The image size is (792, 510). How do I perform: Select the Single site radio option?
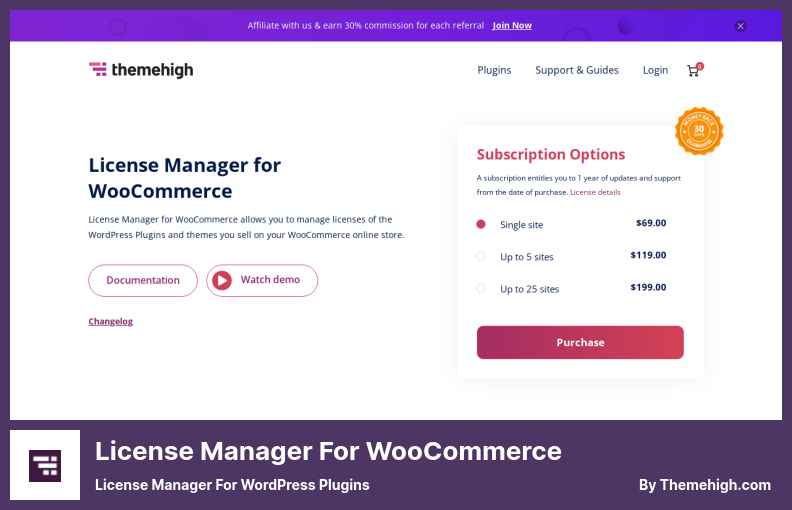pyautogui.click(x=481, y=224)
